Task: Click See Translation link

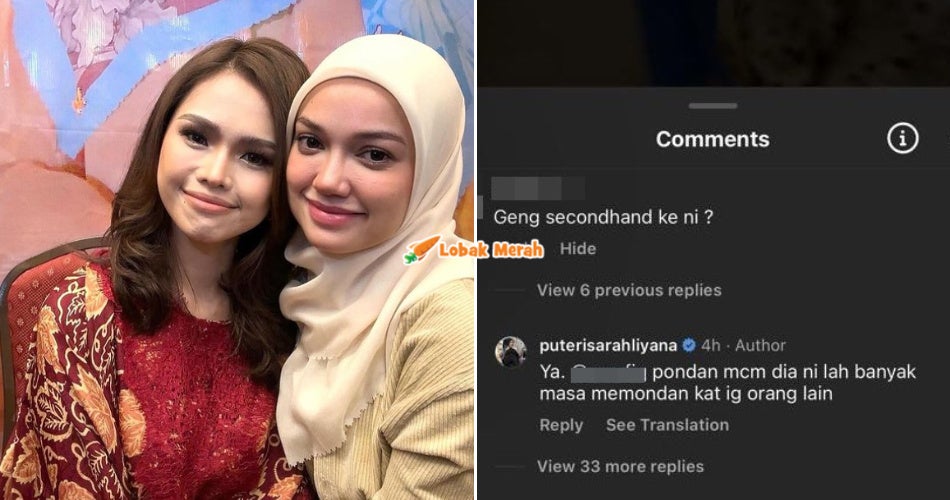Action: coord(667,425)
